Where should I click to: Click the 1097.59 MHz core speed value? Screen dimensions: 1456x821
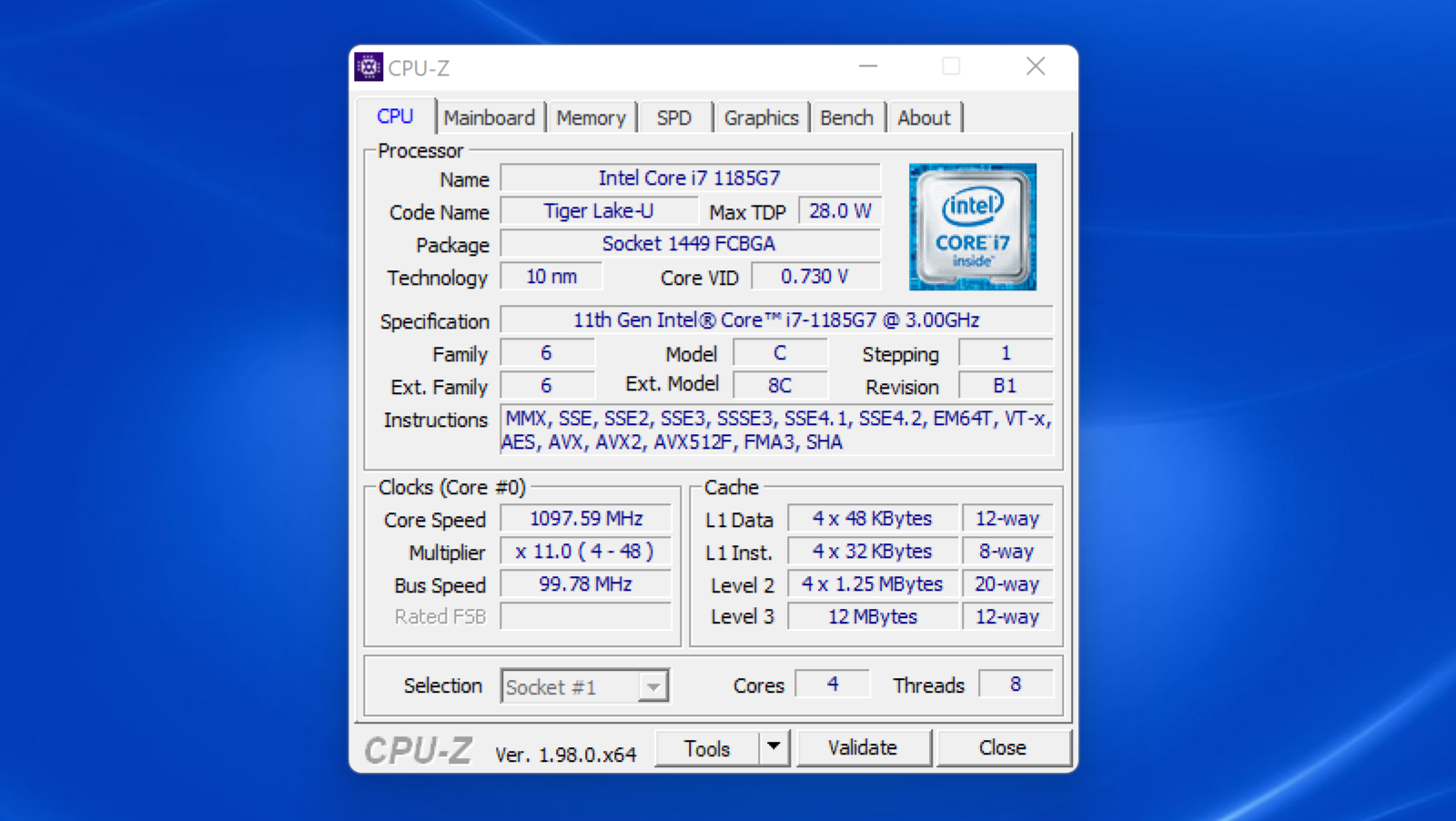click(x=586, y=518)
